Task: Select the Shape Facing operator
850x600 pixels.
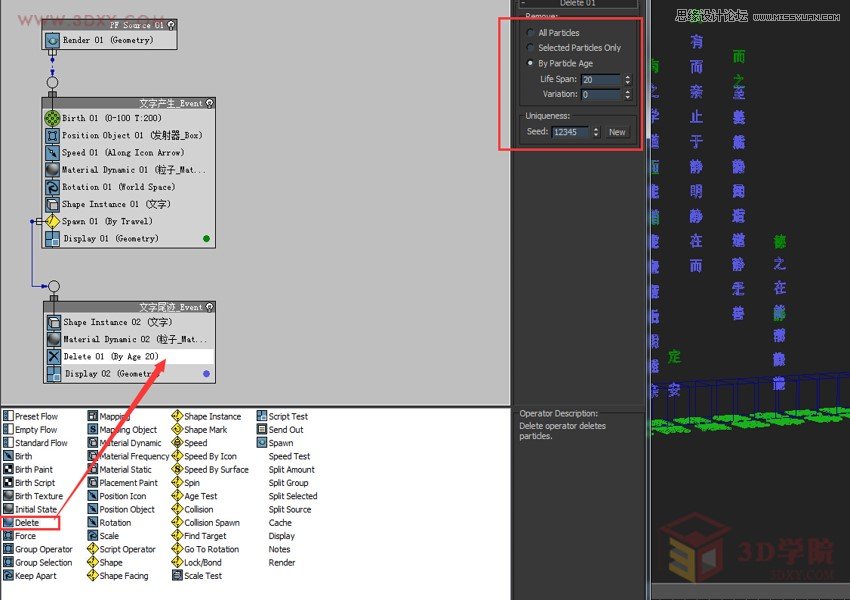Action: point(118,576)
